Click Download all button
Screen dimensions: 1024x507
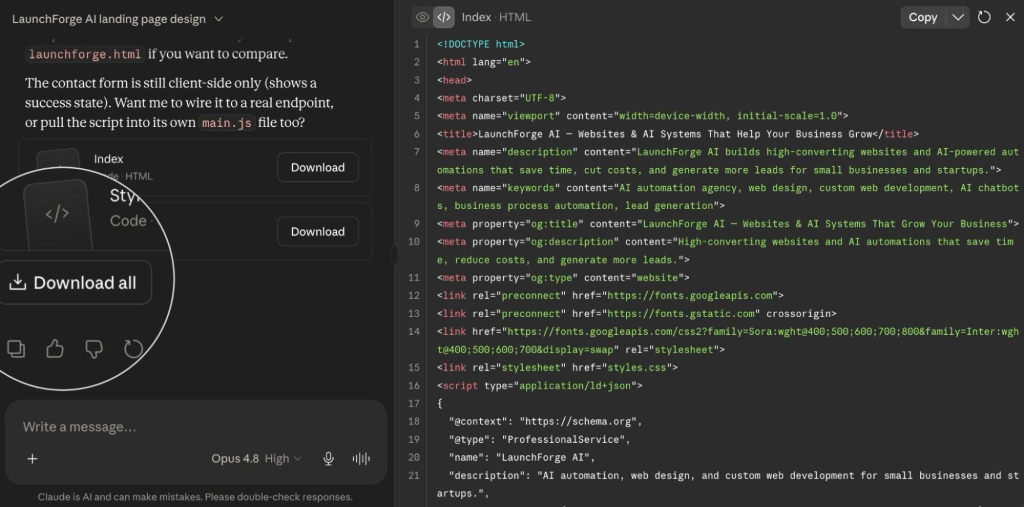tap(73, 283)
